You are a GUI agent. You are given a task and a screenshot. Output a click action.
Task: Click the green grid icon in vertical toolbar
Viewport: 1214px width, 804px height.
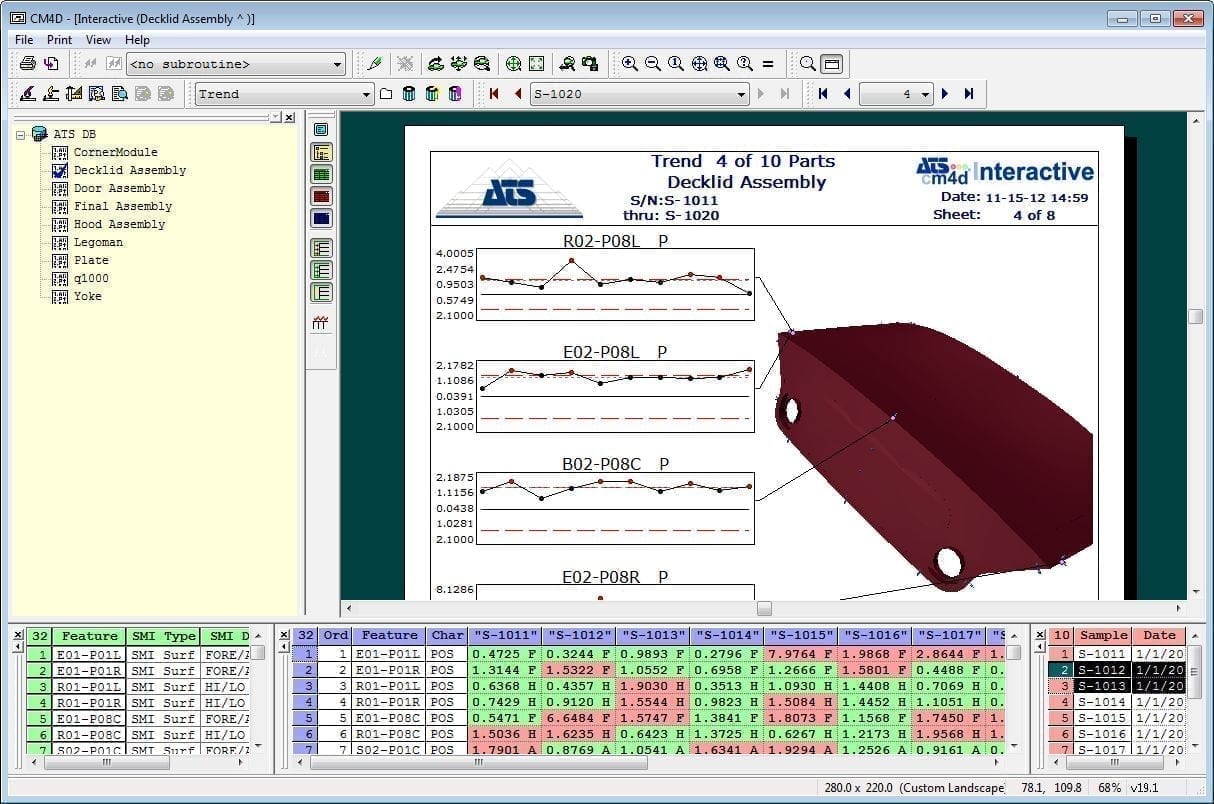(322, 174)
